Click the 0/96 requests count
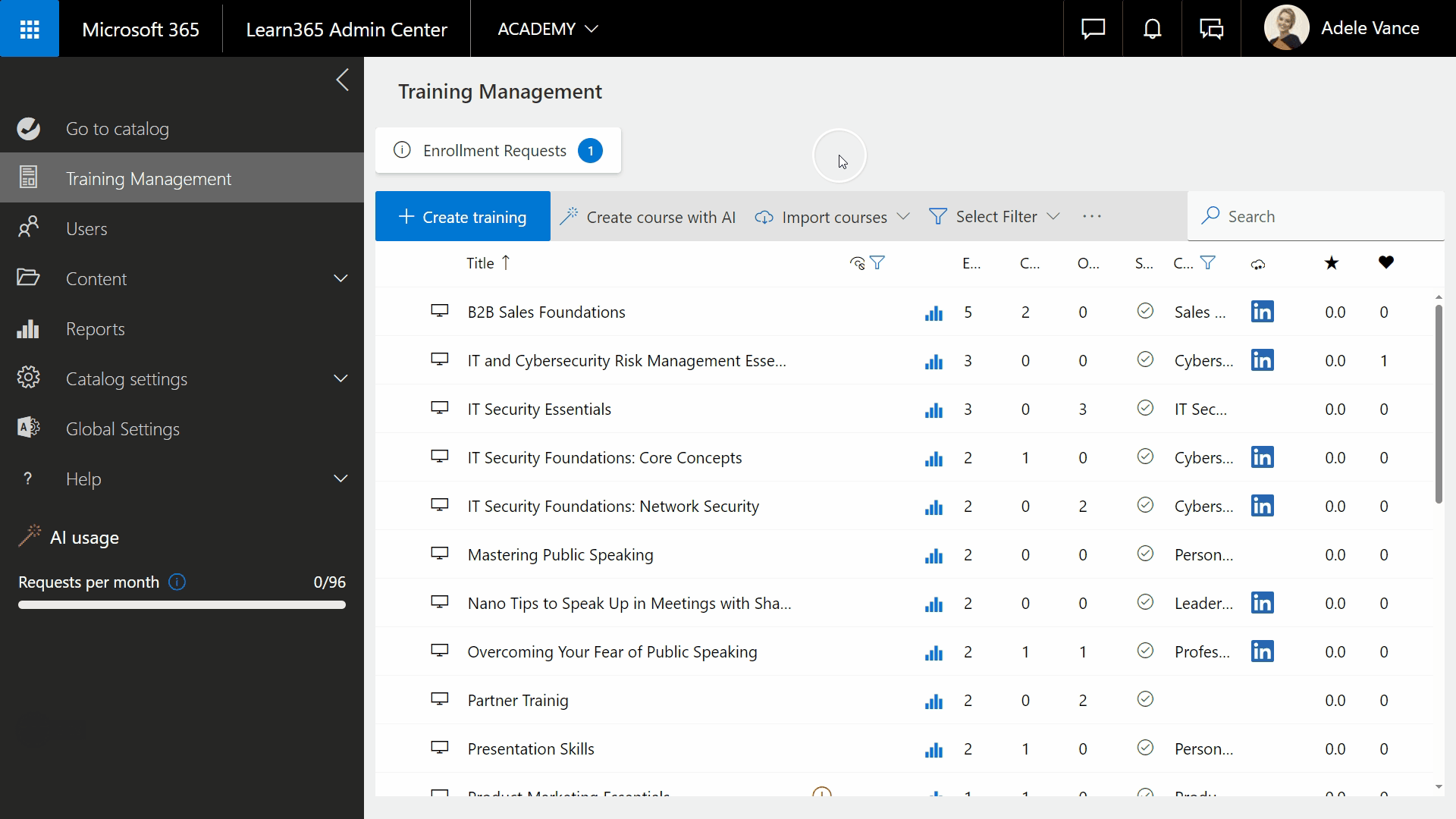The height and width of the screenshot is (819, 1456). tap(329, 582)
